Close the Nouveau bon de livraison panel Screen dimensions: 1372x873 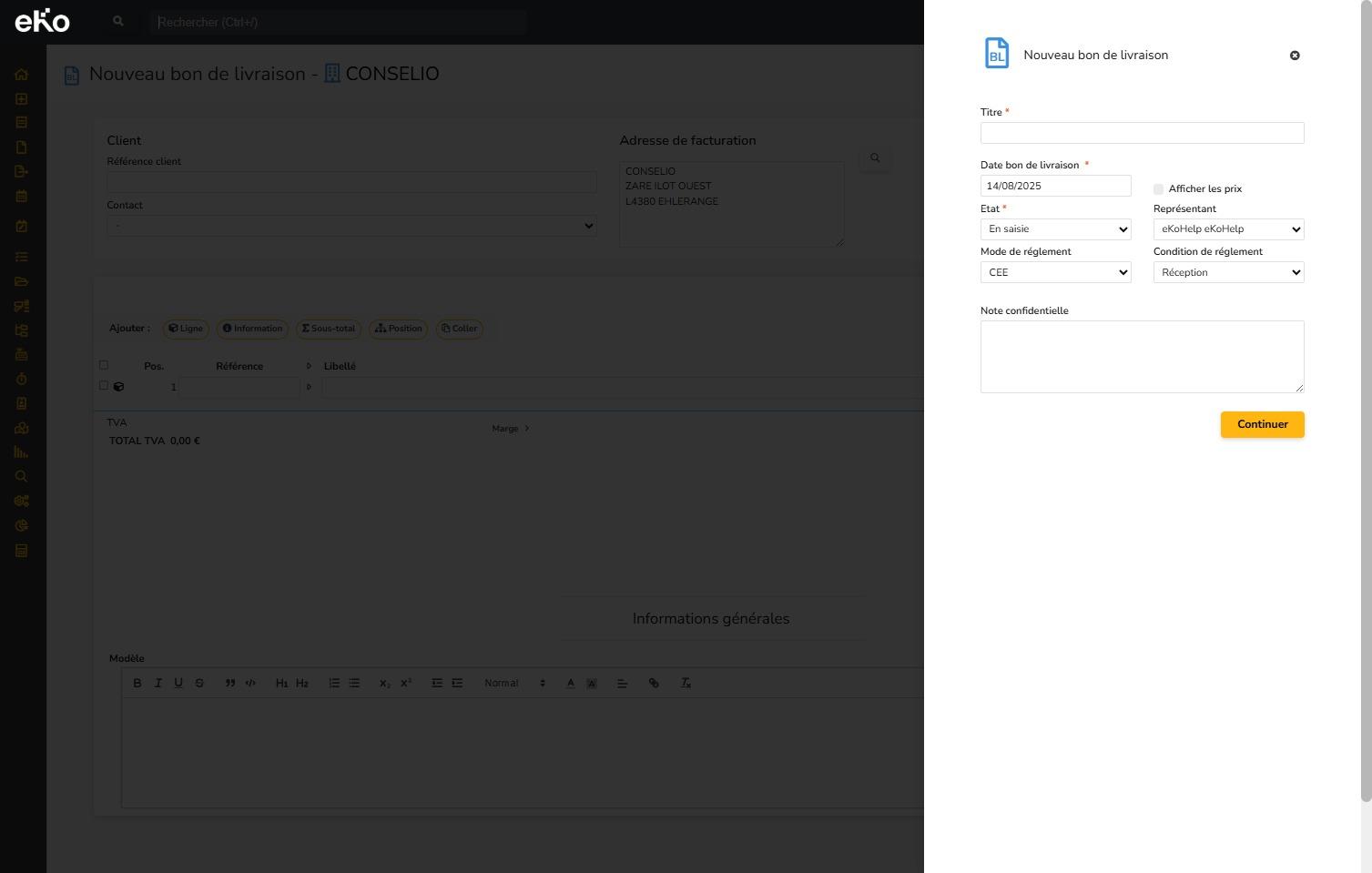pyautogui.click(x=1295, y=56)
